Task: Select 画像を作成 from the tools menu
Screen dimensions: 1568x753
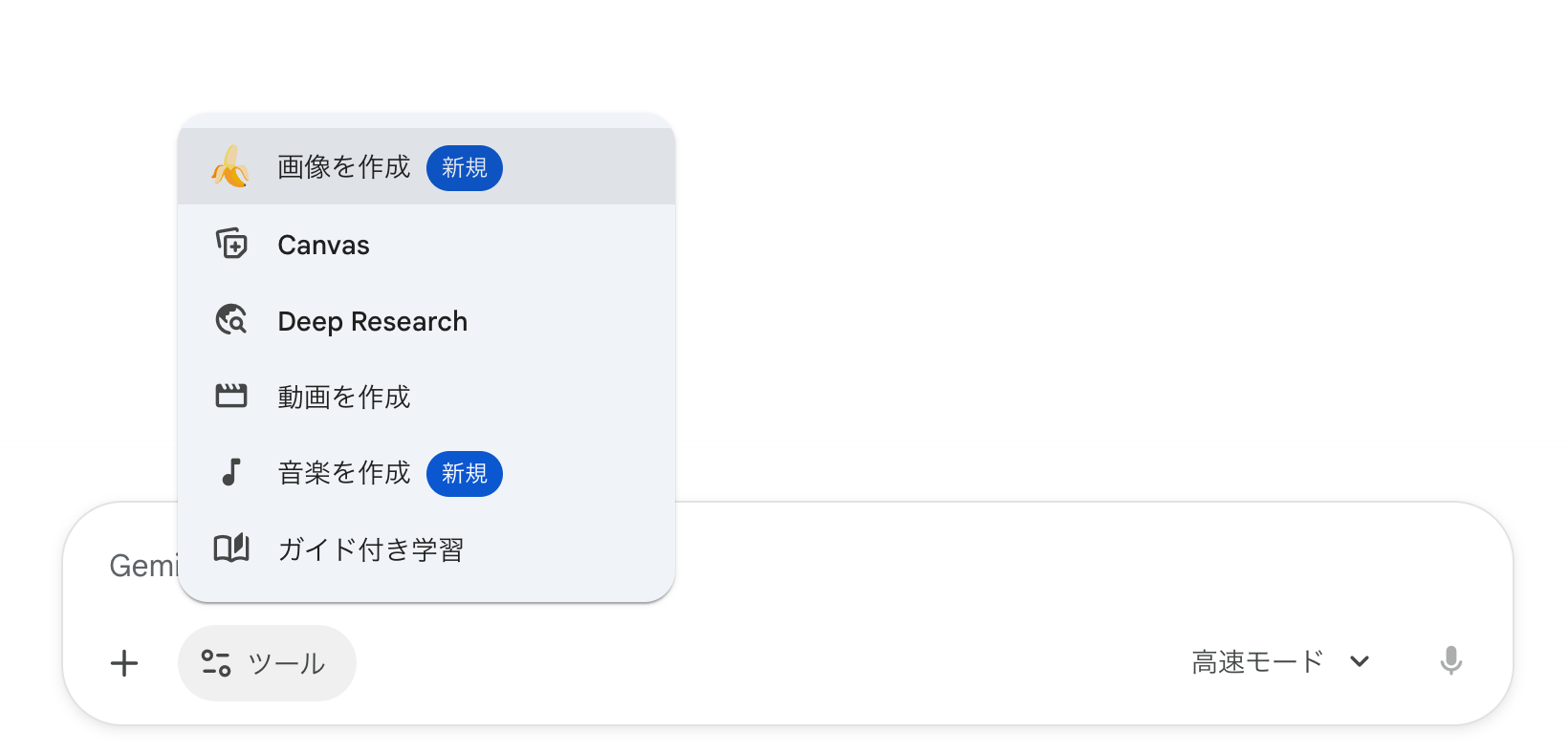Action: (x=343, y=167)
